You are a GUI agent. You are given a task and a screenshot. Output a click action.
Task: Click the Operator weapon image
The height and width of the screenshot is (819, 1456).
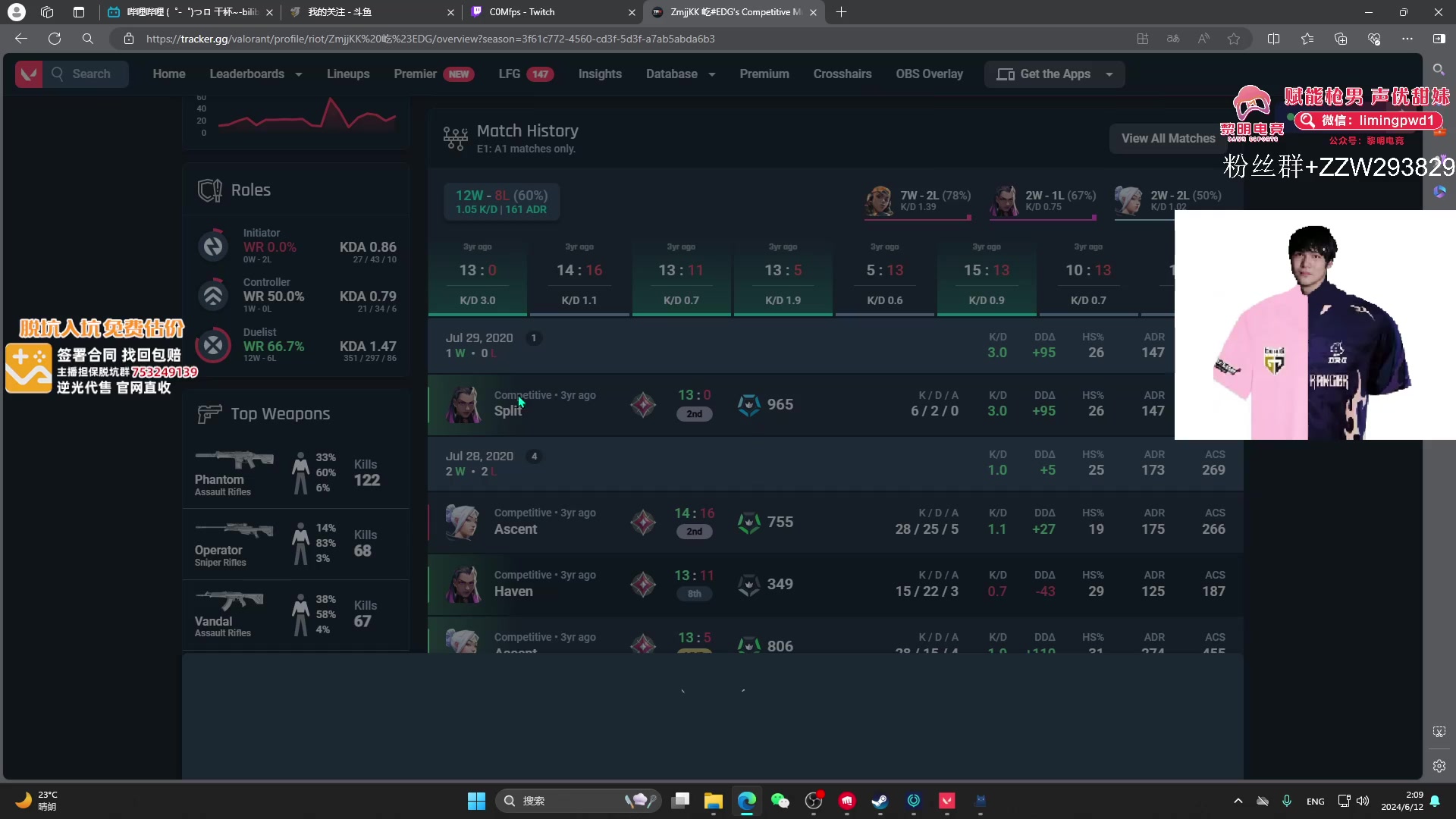click(x=234, y=529)
